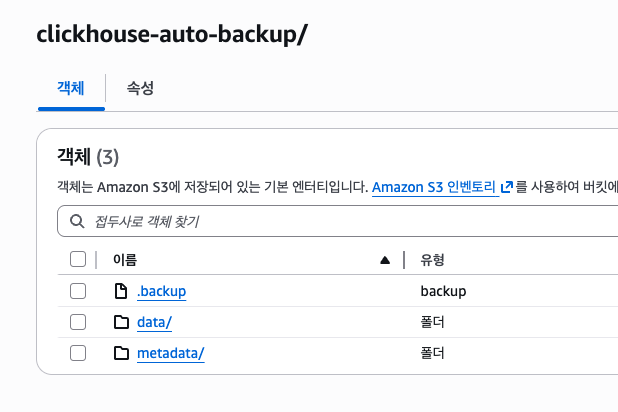The width and height of the screenshot is (618, 412).
Task: Click the ascending sort arrow in 이름 column
Action: 385,260
